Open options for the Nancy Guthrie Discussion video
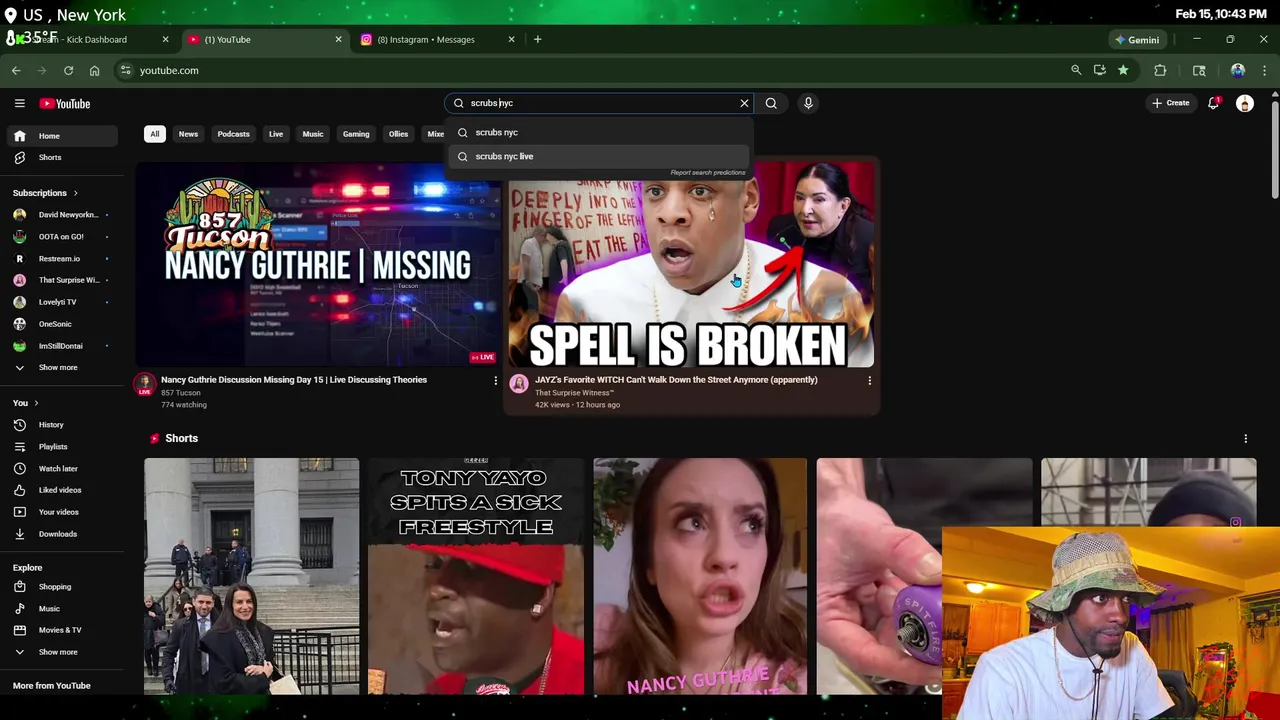1280x720 pixels. click(495, 381)
